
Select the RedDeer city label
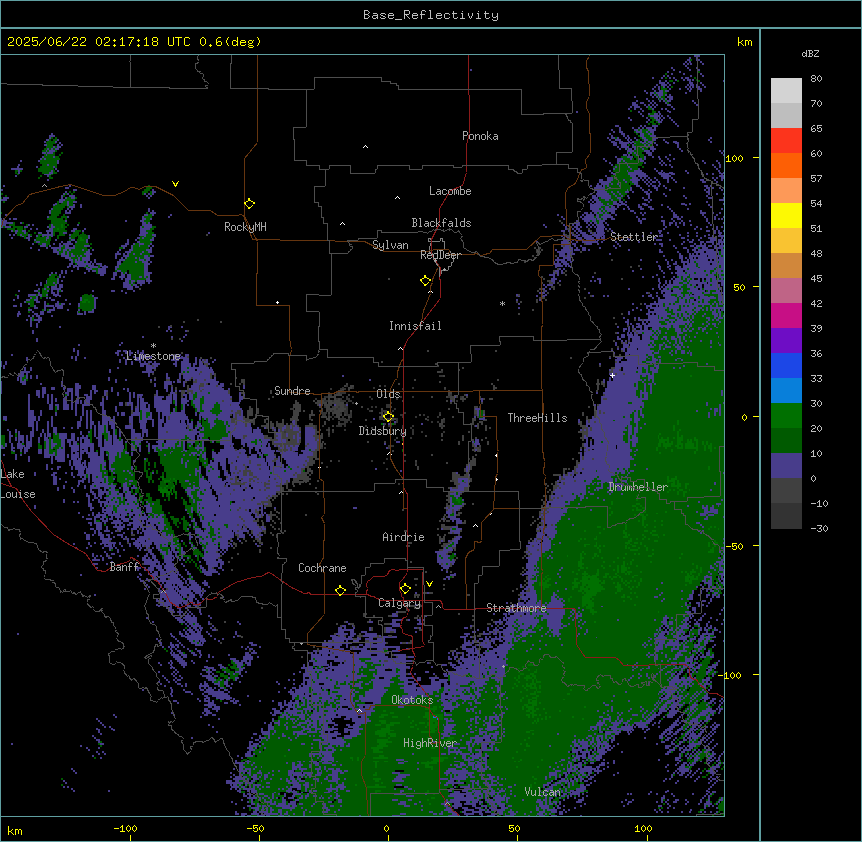pyautogui.click(x=440, y=255)
